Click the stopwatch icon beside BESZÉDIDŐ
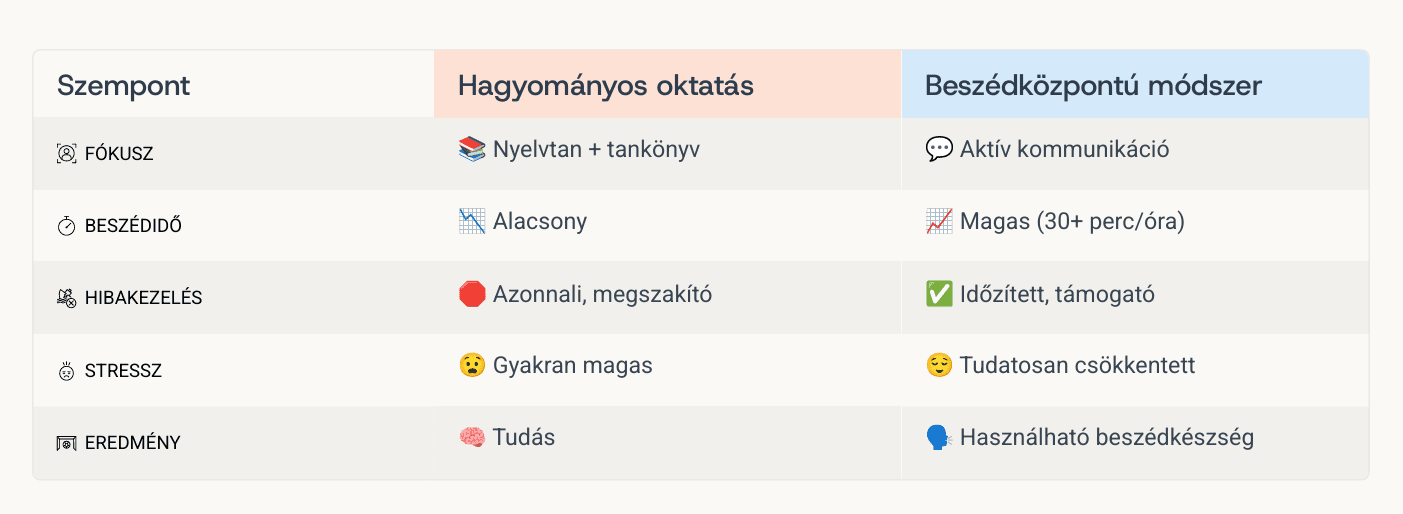The image size is (1403, 514). pyautogui.click(x=66, y=227)
